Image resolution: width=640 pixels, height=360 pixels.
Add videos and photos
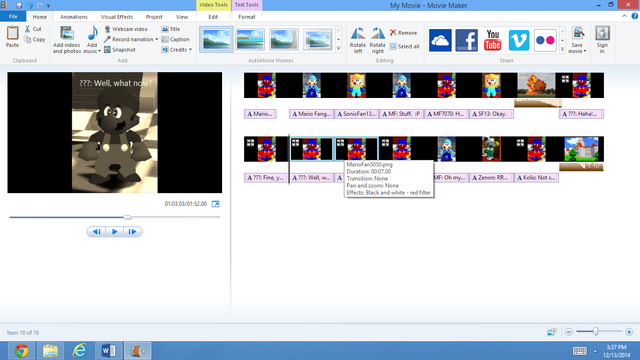tap(67, 40)
